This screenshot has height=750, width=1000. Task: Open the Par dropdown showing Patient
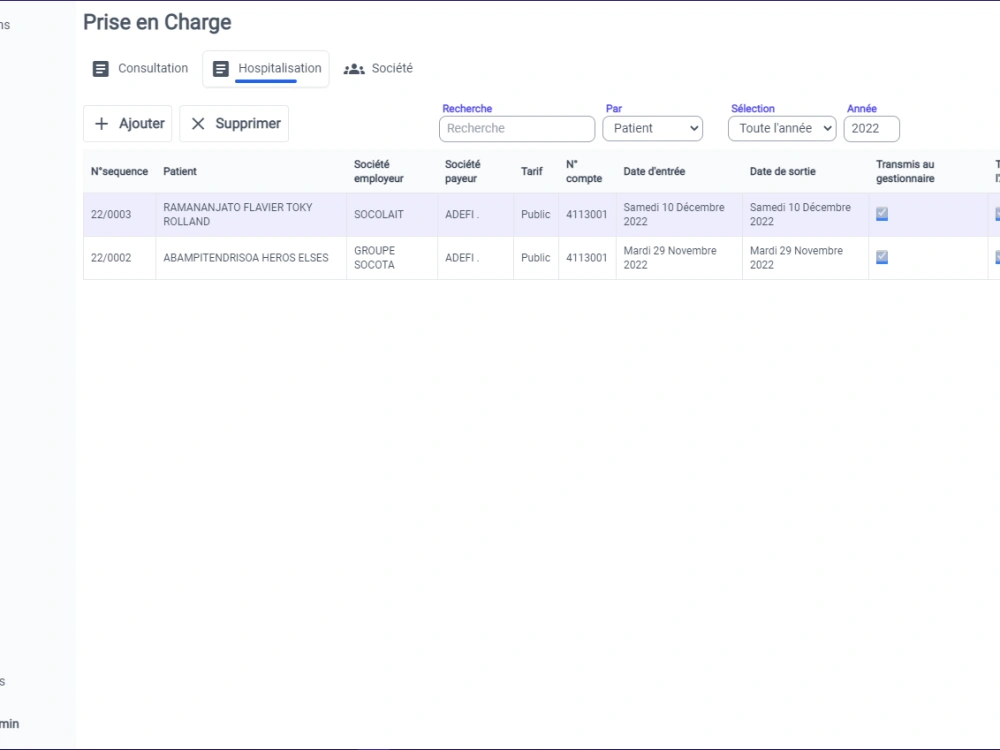coord(652,129)
